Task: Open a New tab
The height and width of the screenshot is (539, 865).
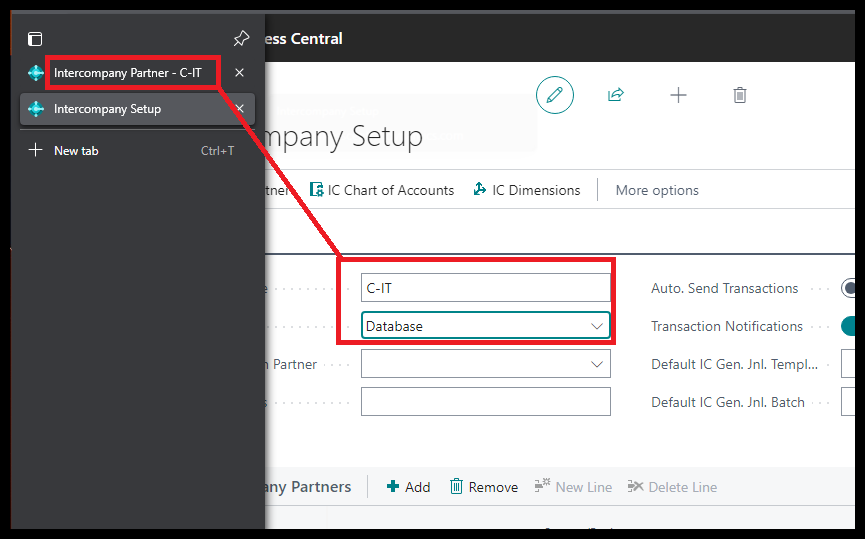Action: click(x=76, y=151)
